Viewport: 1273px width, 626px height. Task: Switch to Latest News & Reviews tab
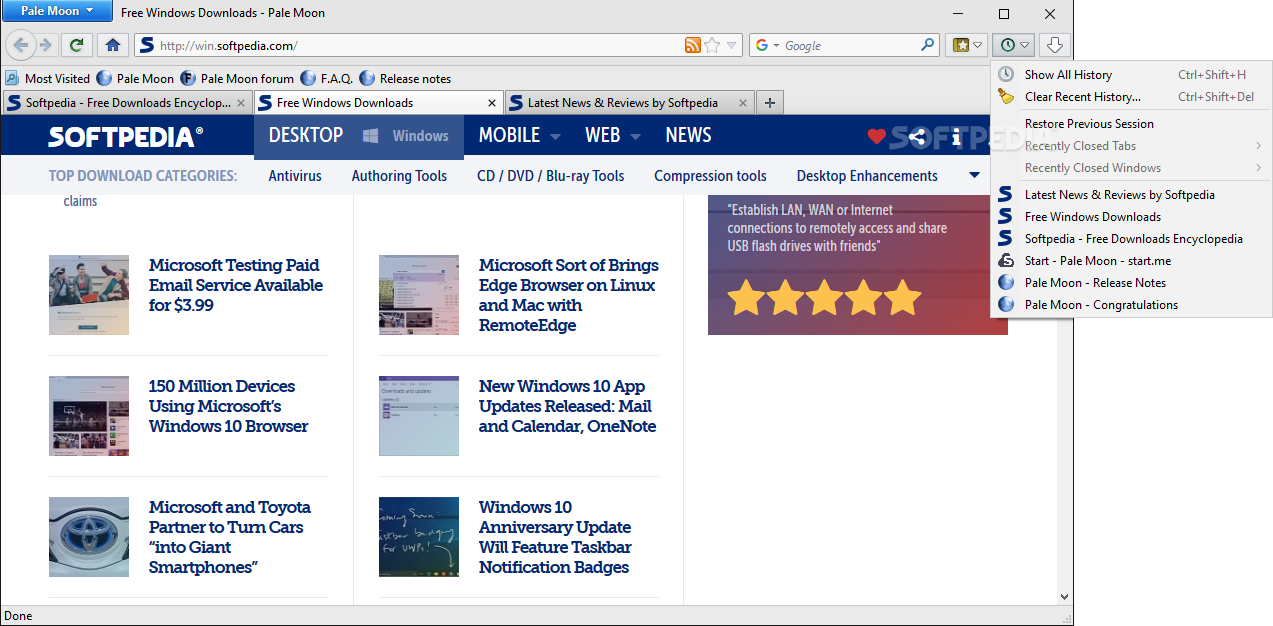(630, 103)
